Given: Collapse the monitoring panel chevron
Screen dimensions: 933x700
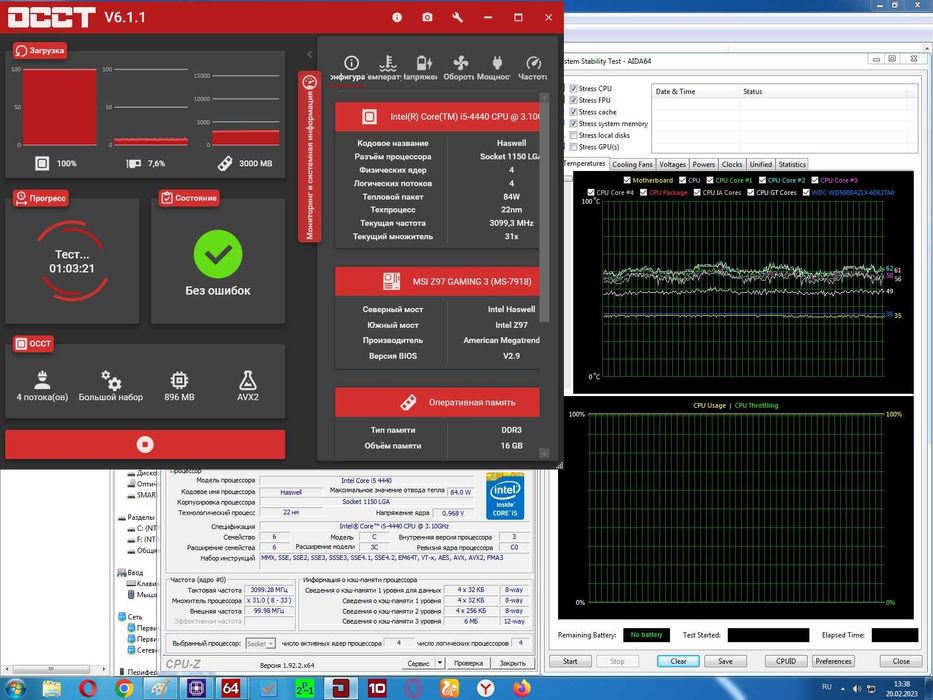Looking at the screenshot, I should pos(309,54).
